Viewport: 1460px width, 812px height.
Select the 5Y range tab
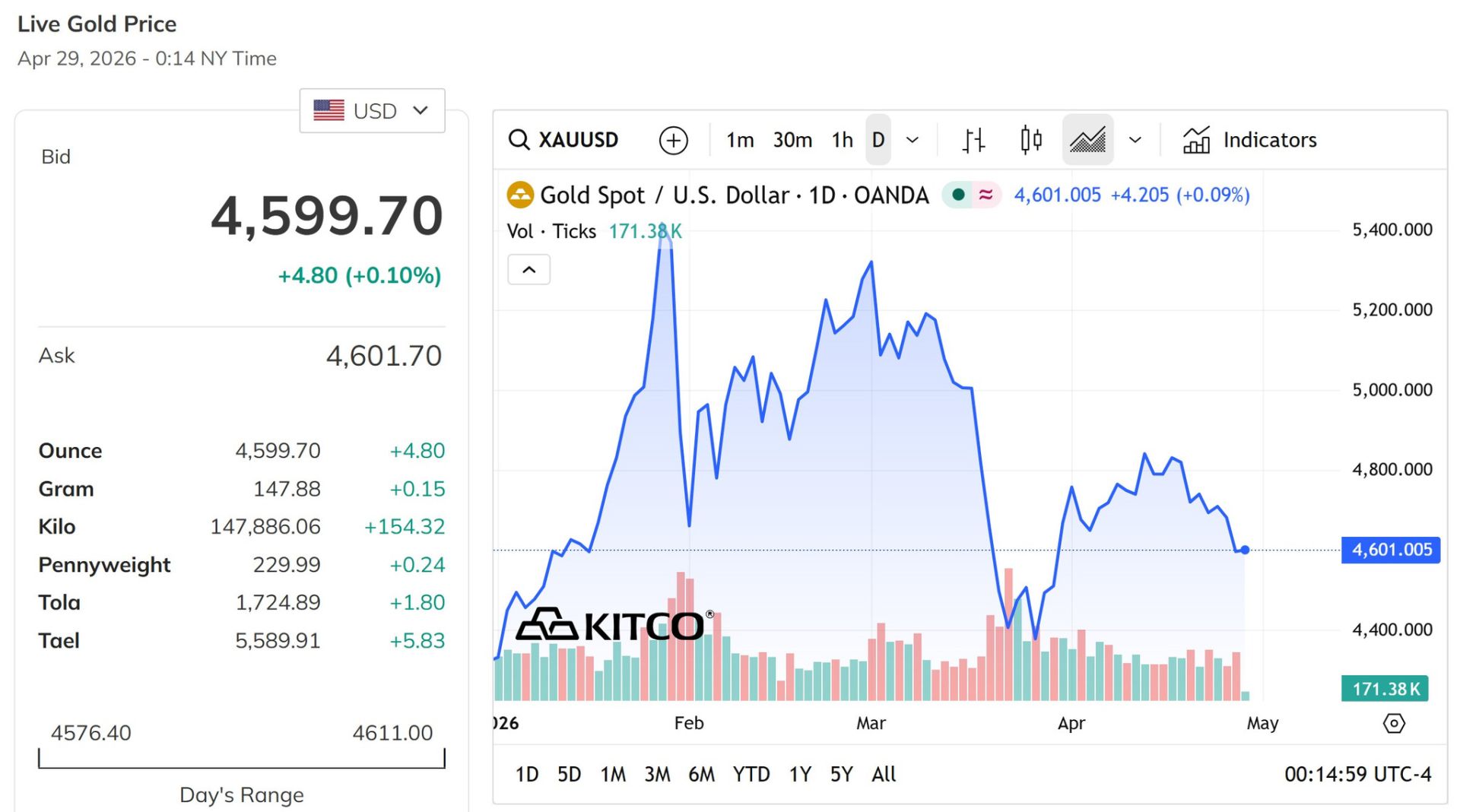pyautogui.click(x=841, y=774)
